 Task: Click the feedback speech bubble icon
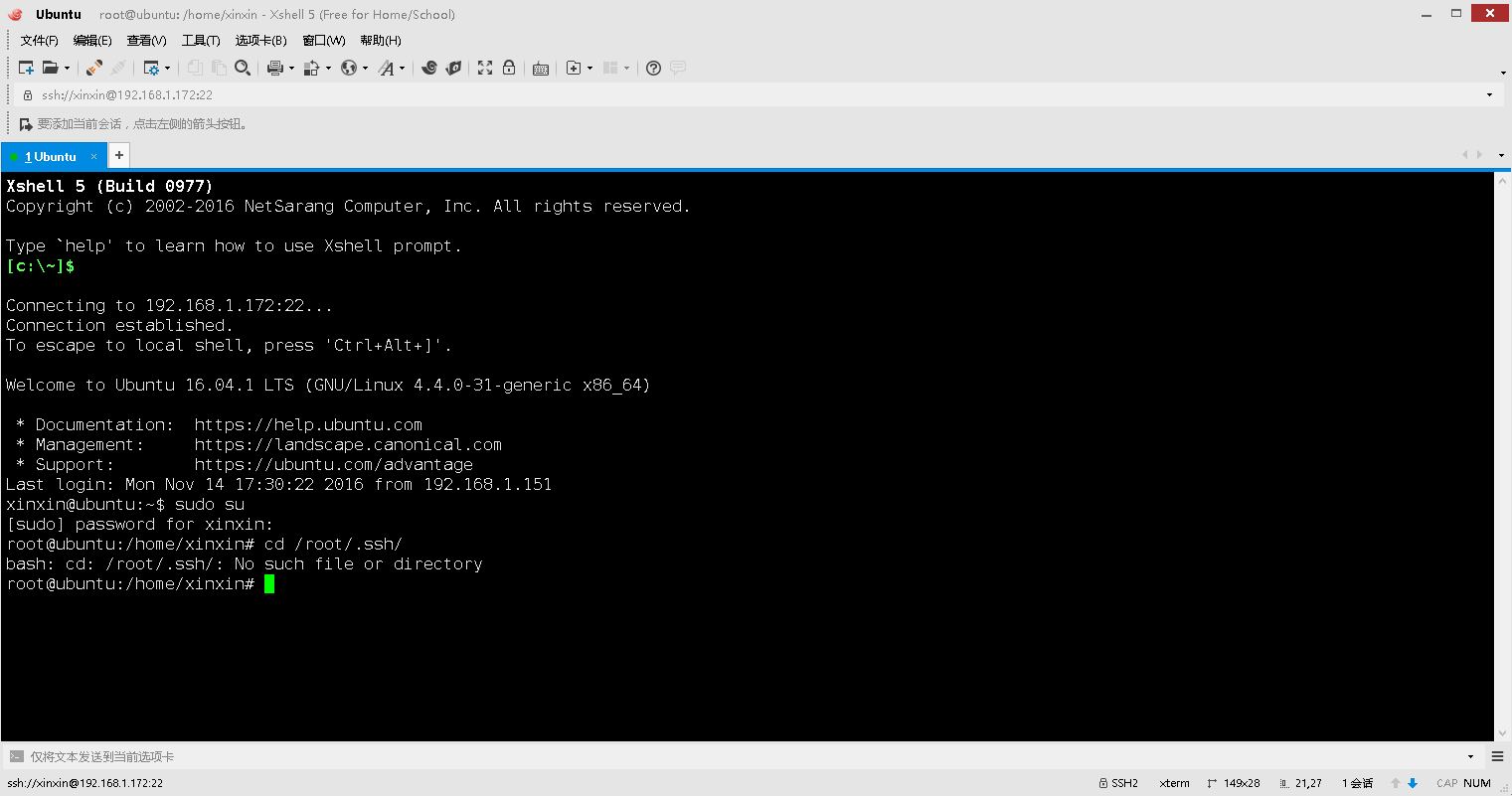678,68
